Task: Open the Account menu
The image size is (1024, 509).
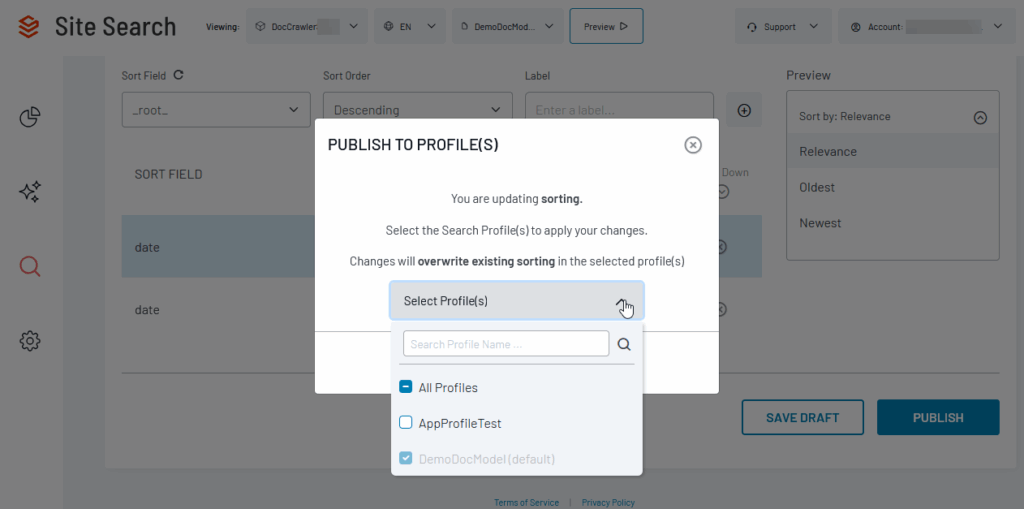Action: click(x=925, y=27)
